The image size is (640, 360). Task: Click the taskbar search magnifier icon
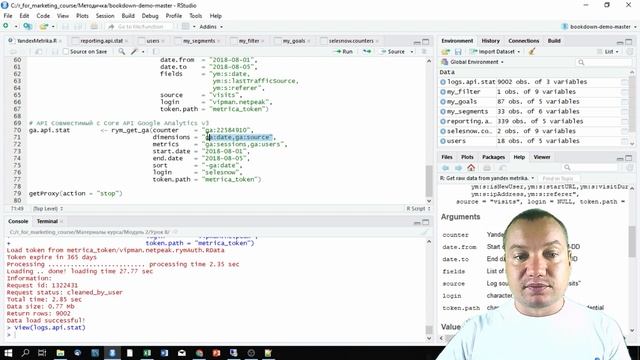point(25,353)
